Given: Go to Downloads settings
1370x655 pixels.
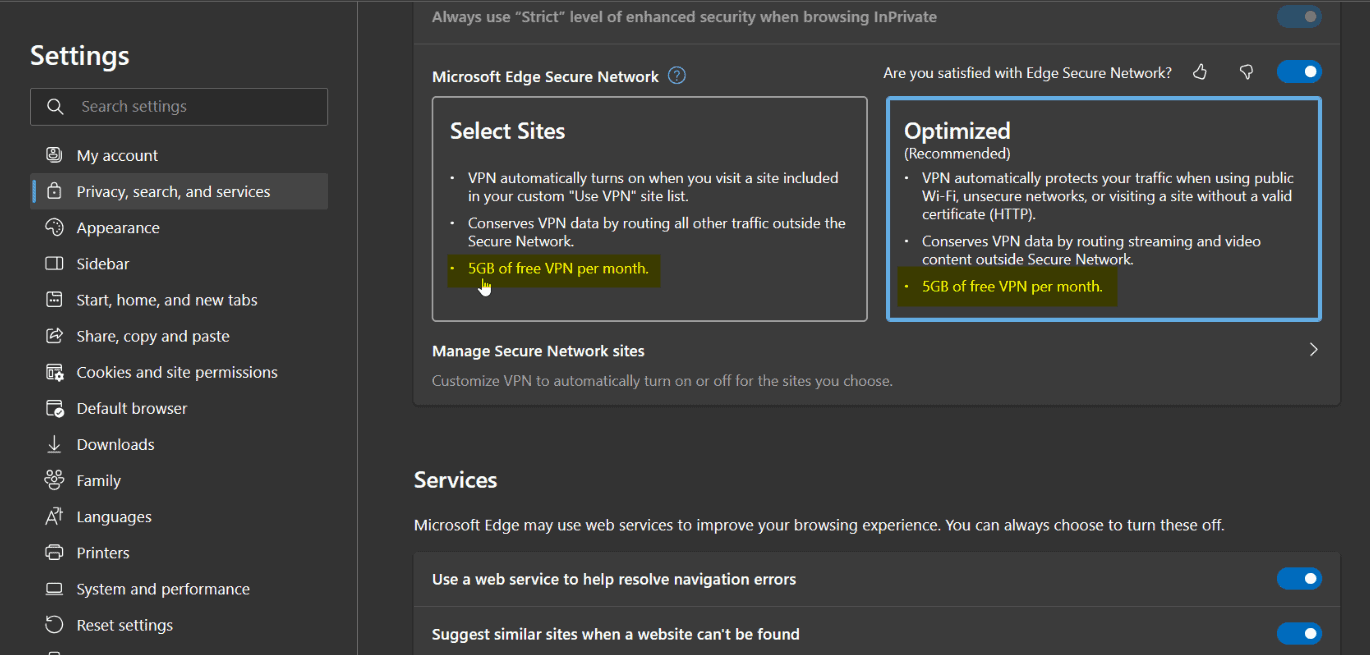Looking at the screenshot, I should pos(179,444).
